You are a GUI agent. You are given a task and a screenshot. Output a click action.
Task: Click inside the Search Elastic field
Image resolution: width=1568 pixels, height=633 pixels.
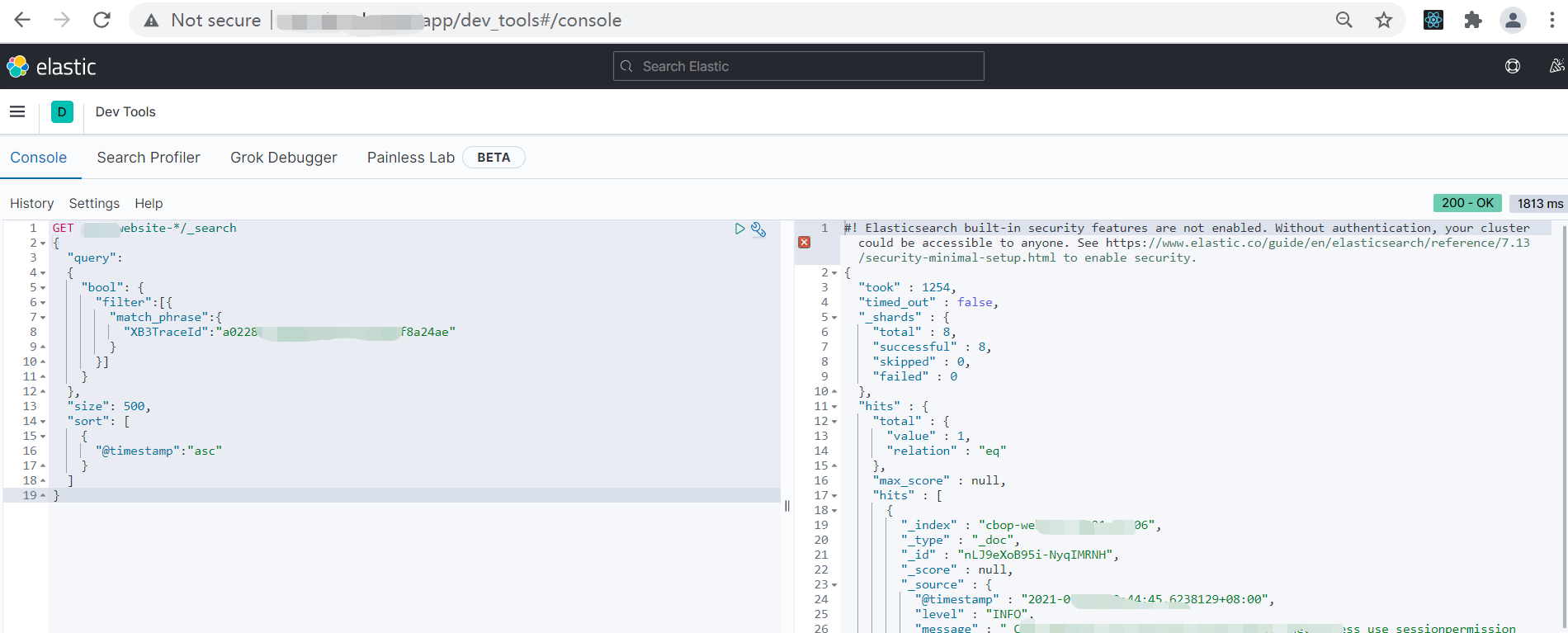tap(799, 66)
